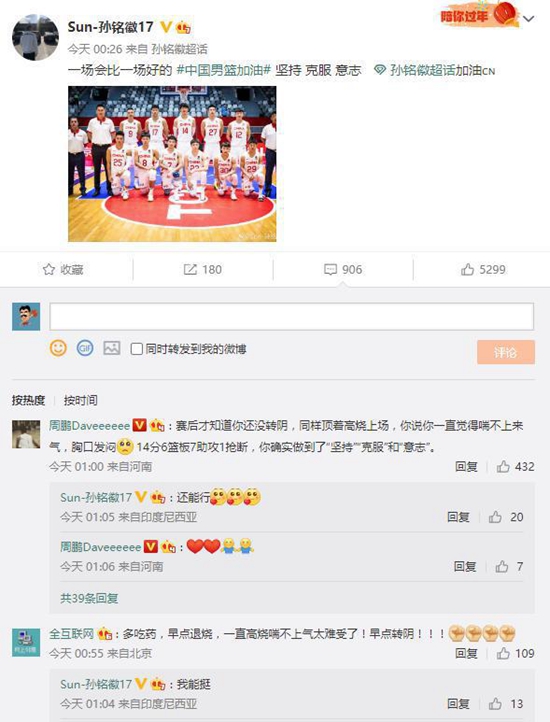Expand the 共39条回复 replies thread
The image size is (550, 722).
coord(89,598)
